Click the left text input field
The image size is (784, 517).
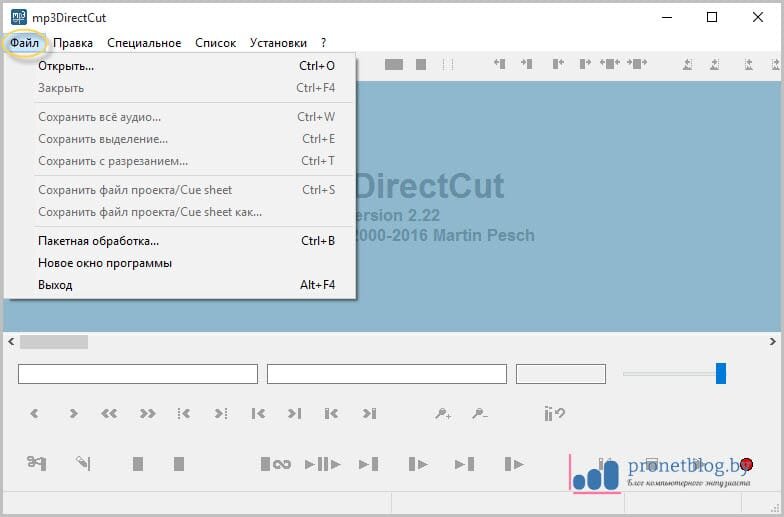click(138, 374)
